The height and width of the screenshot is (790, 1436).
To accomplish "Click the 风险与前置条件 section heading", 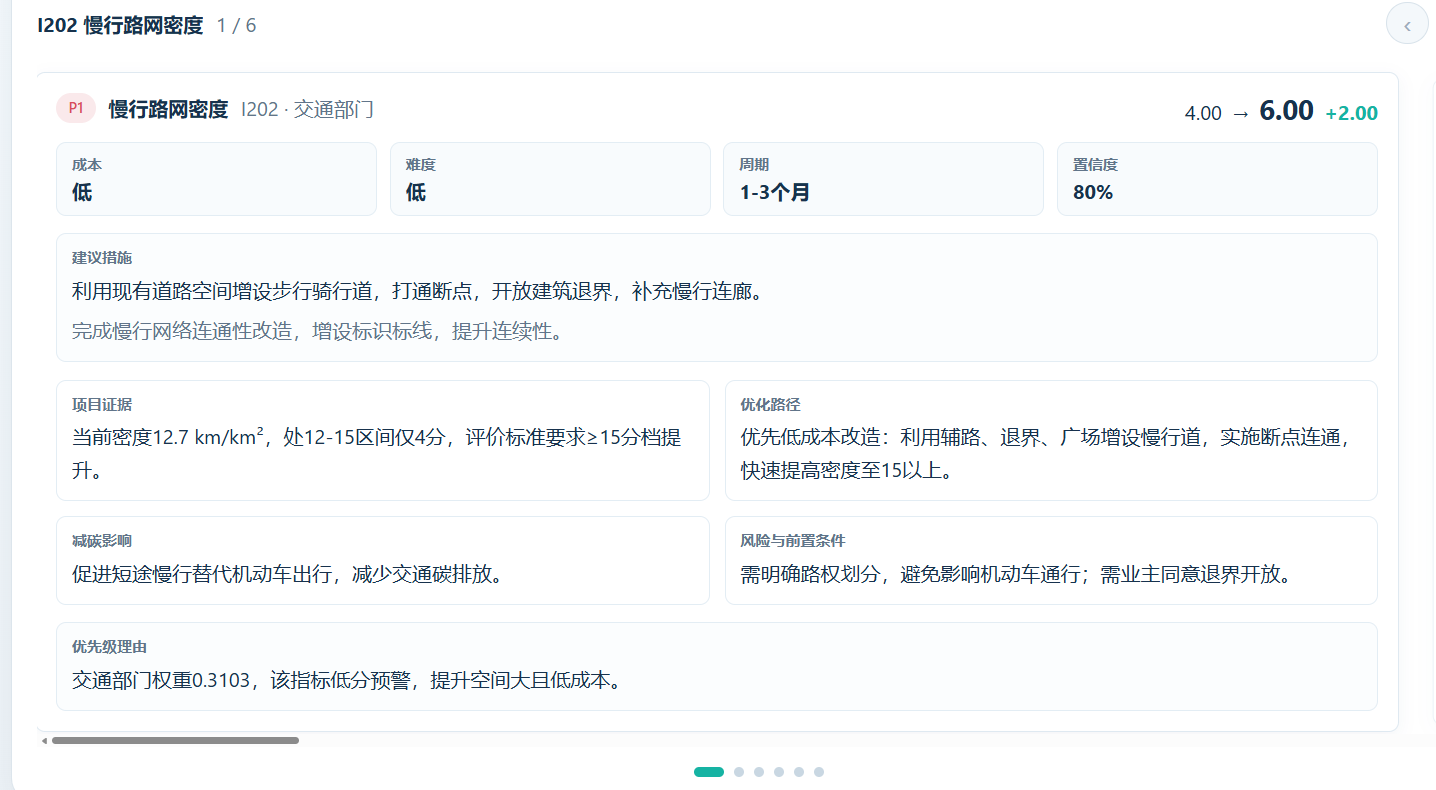I will (792, 540).
